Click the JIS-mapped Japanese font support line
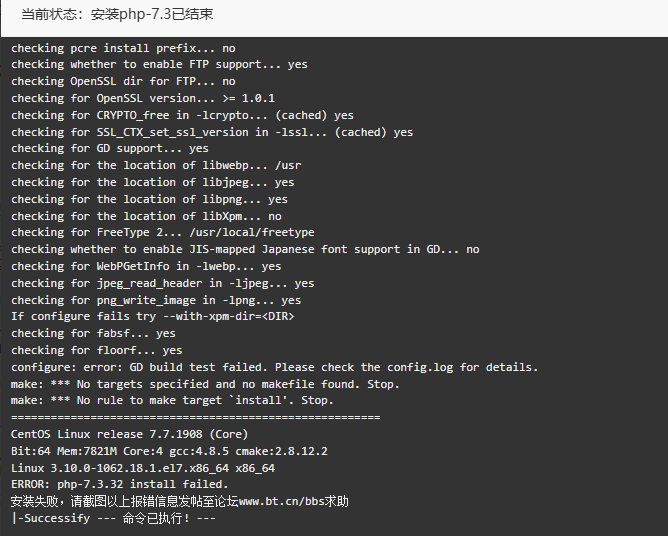Viewport: 668px width, 536px height. pos(245,249)
